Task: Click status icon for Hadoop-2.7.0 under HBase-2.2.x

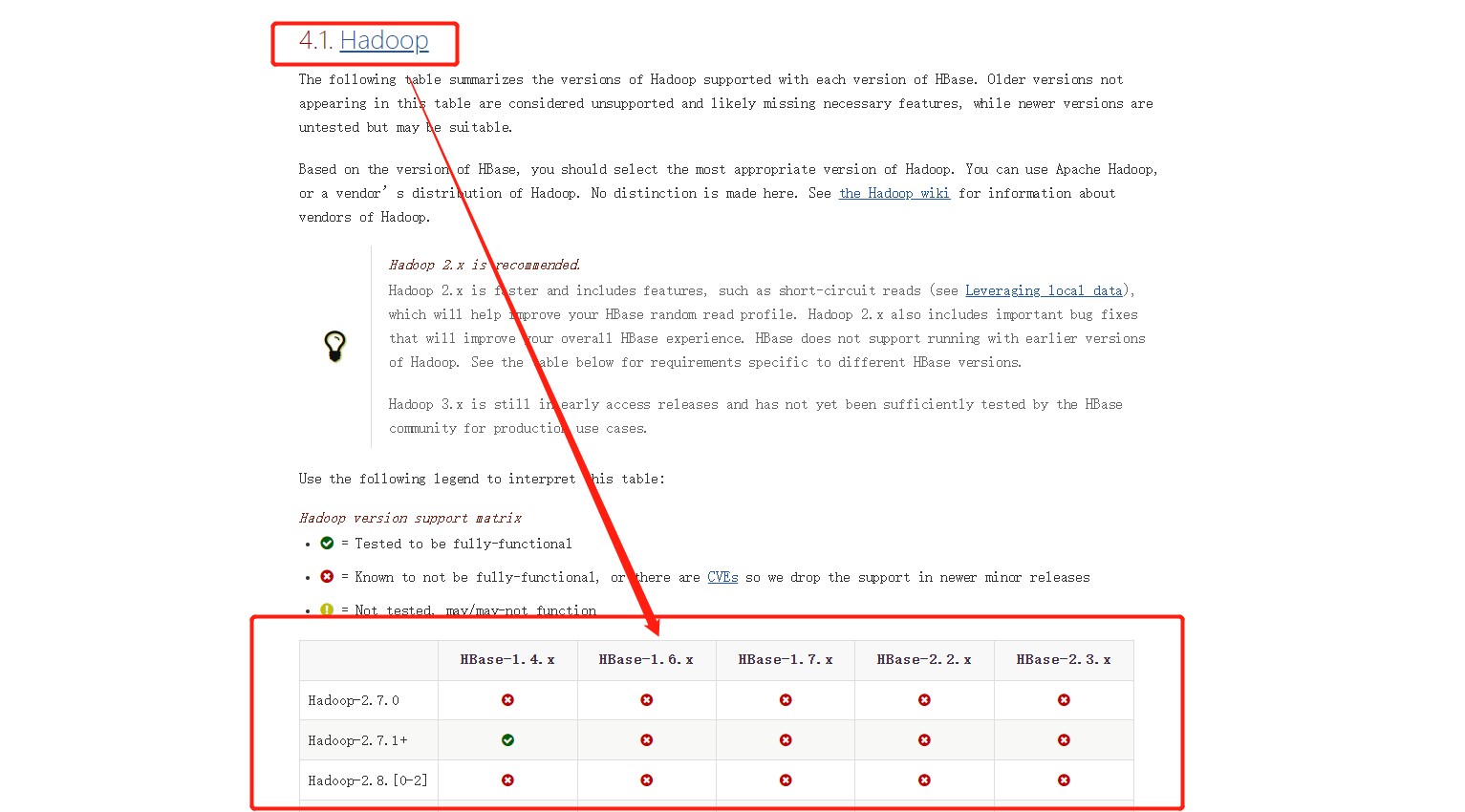Action: tap(924, 700)
